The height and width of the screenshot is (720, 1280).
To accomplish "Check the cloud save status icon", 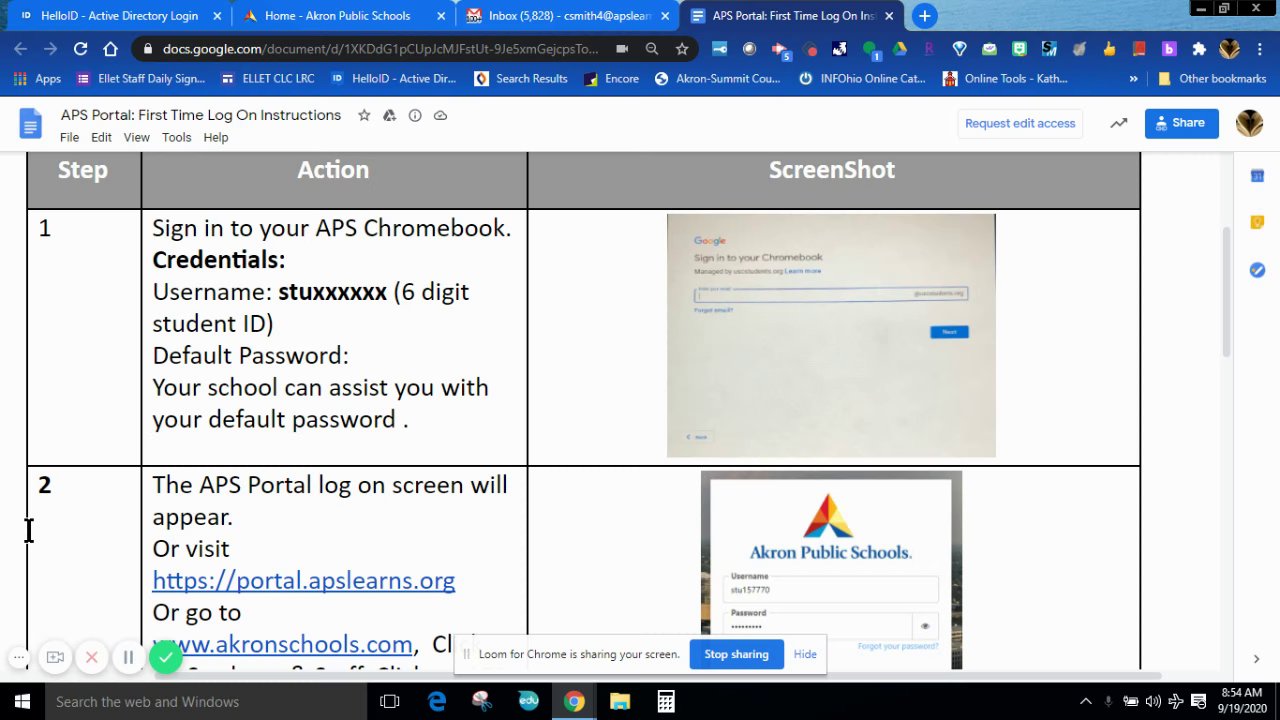I will (x=440, y=115).
